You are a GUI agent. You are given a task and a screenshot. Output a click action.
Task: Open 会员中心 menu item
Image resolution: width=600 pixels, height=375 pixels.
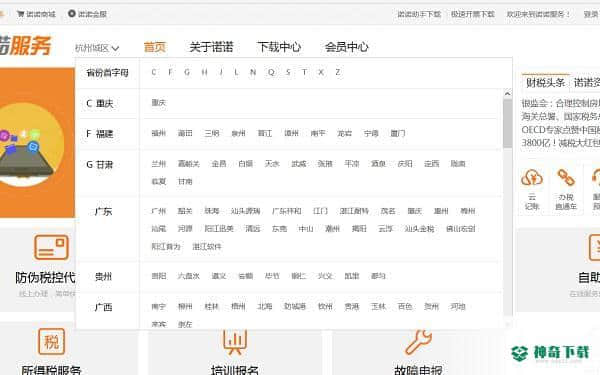click(x=347, y=47)
